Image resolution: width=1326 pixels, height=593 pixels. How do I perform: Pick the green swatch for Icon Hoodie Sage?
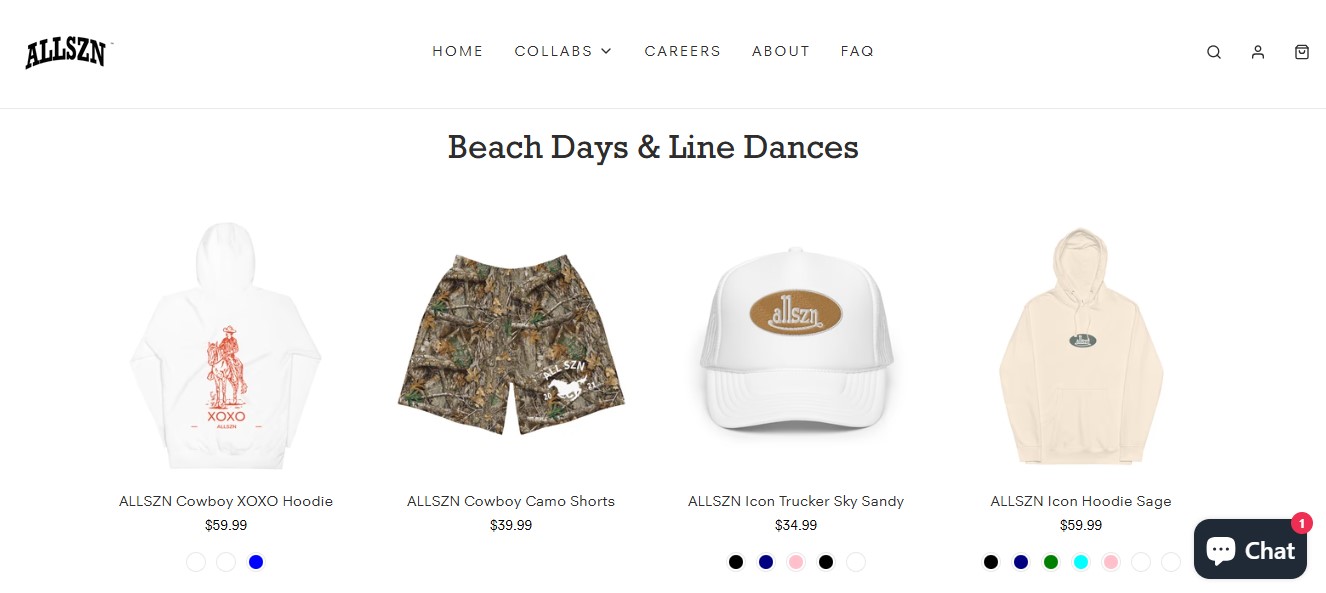point(1051,562)
